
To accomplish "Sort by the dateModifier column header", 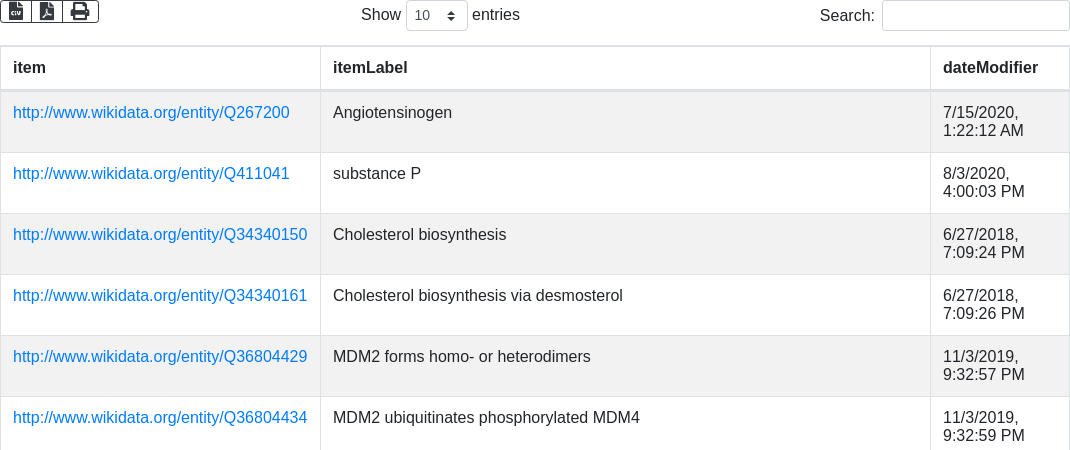I will [x=1000, y=68].
